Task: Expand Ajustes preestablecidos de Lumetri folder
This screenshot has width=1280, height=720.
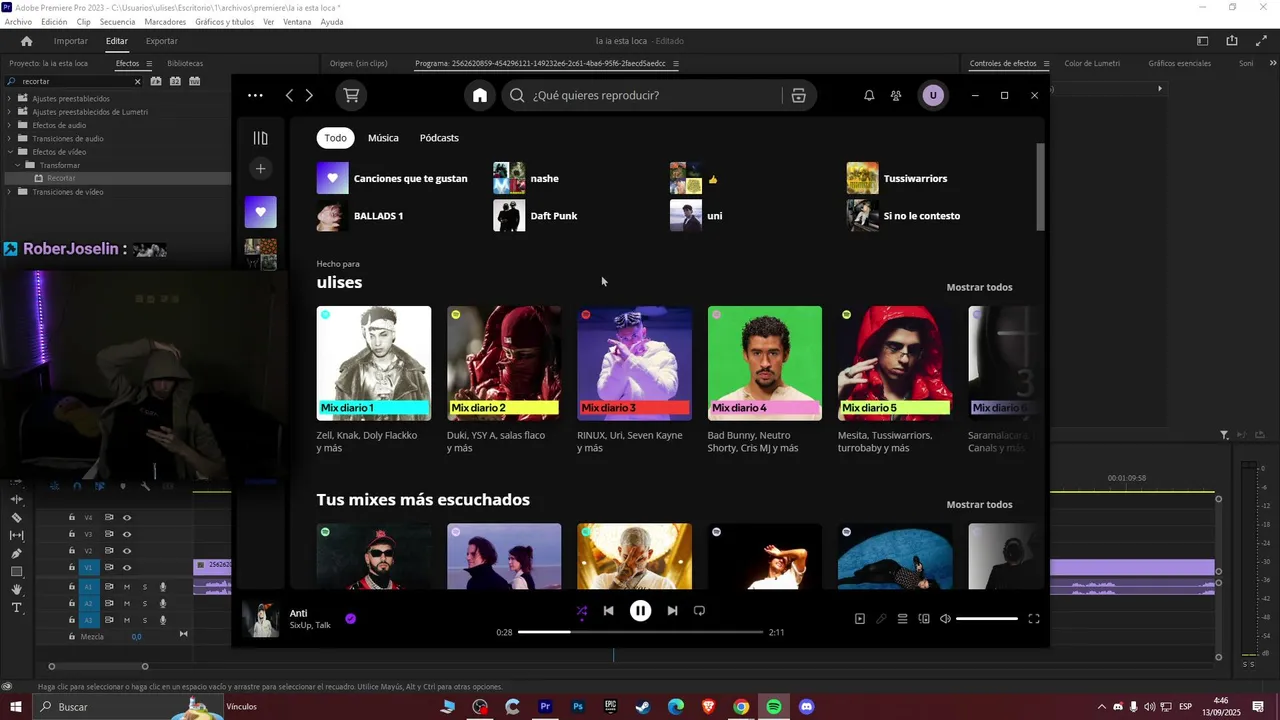Action: pyautogui.click(x=9, y=112)
